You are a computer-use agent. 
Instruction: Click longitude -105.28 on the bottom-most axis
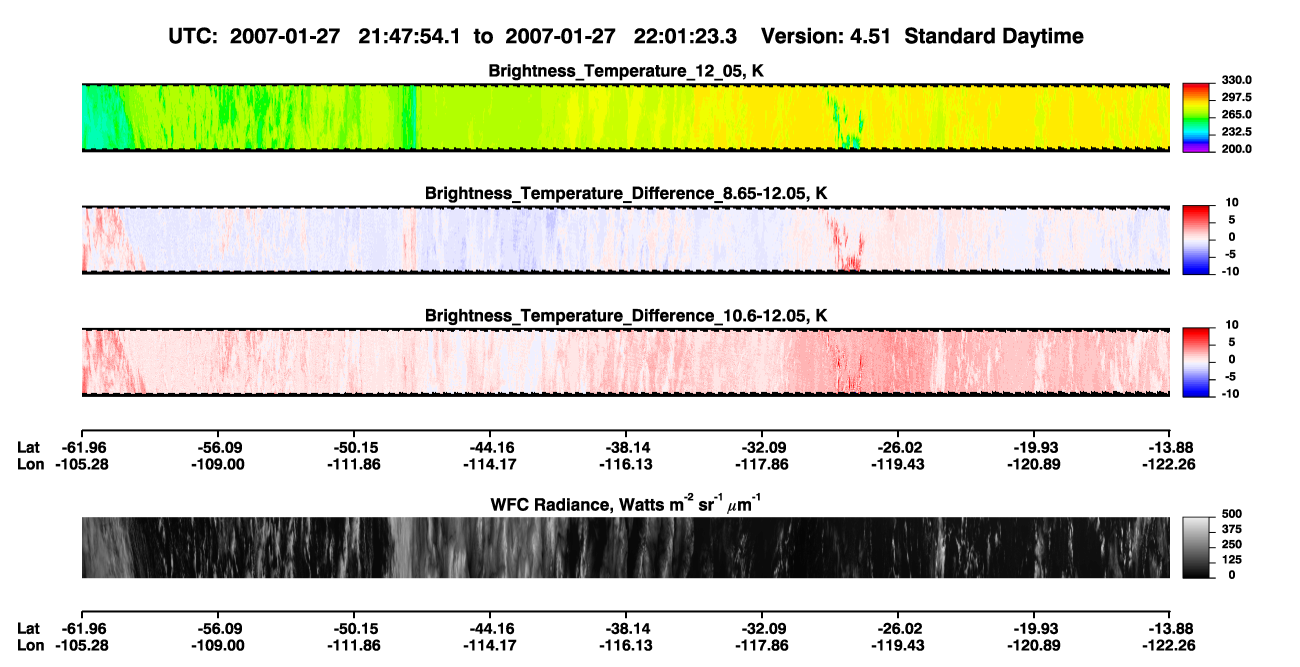82,646
